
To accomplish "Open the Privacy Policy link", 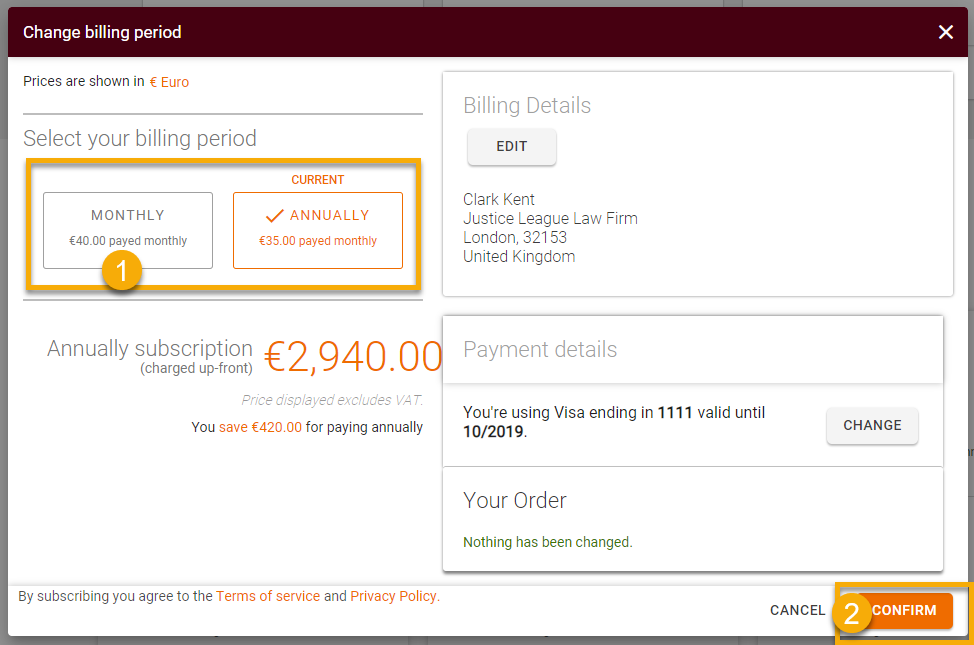I will click(393, 595).
